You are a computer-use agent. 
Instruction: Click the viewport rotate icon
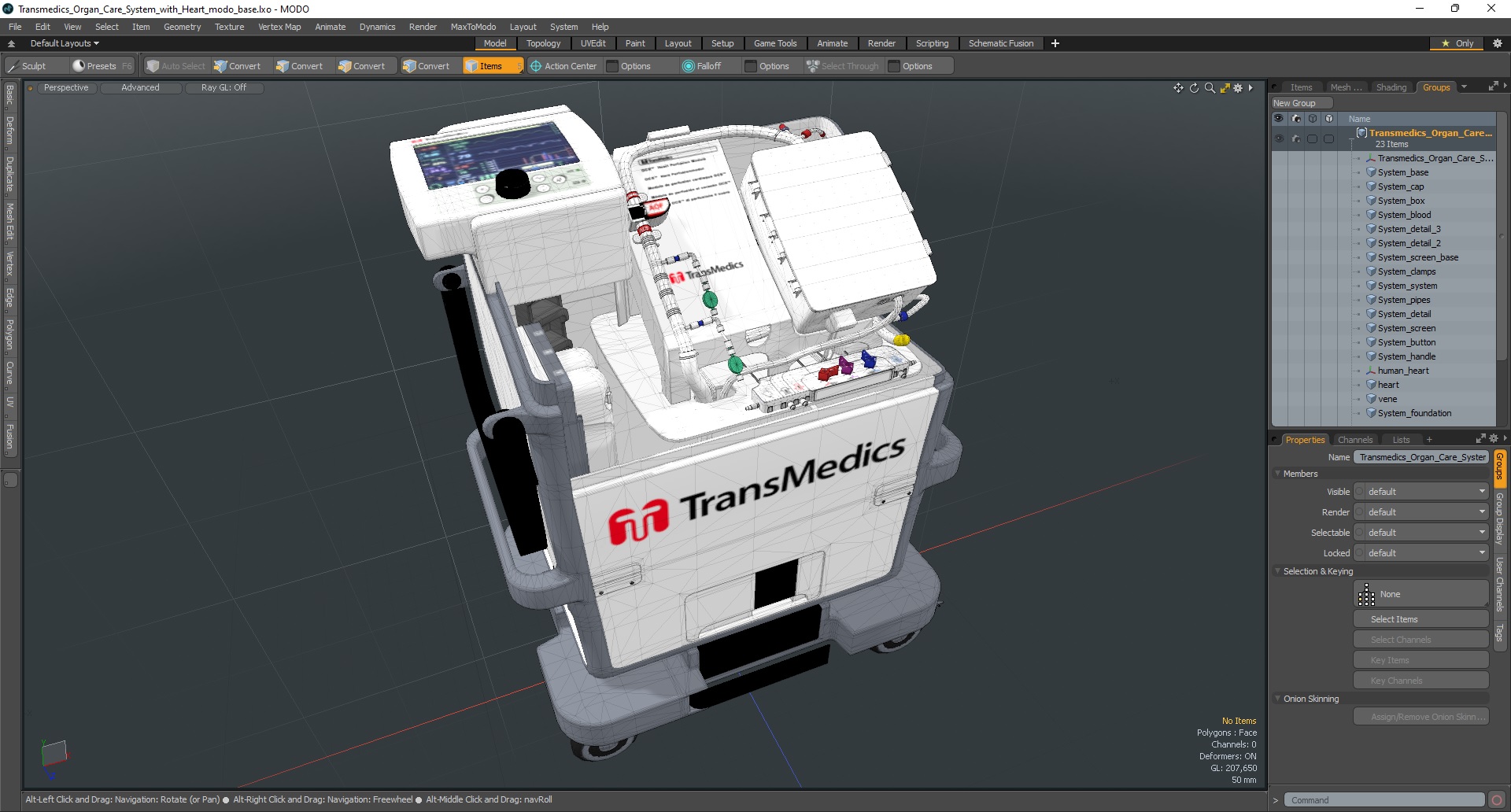(x=1194, y=88)
